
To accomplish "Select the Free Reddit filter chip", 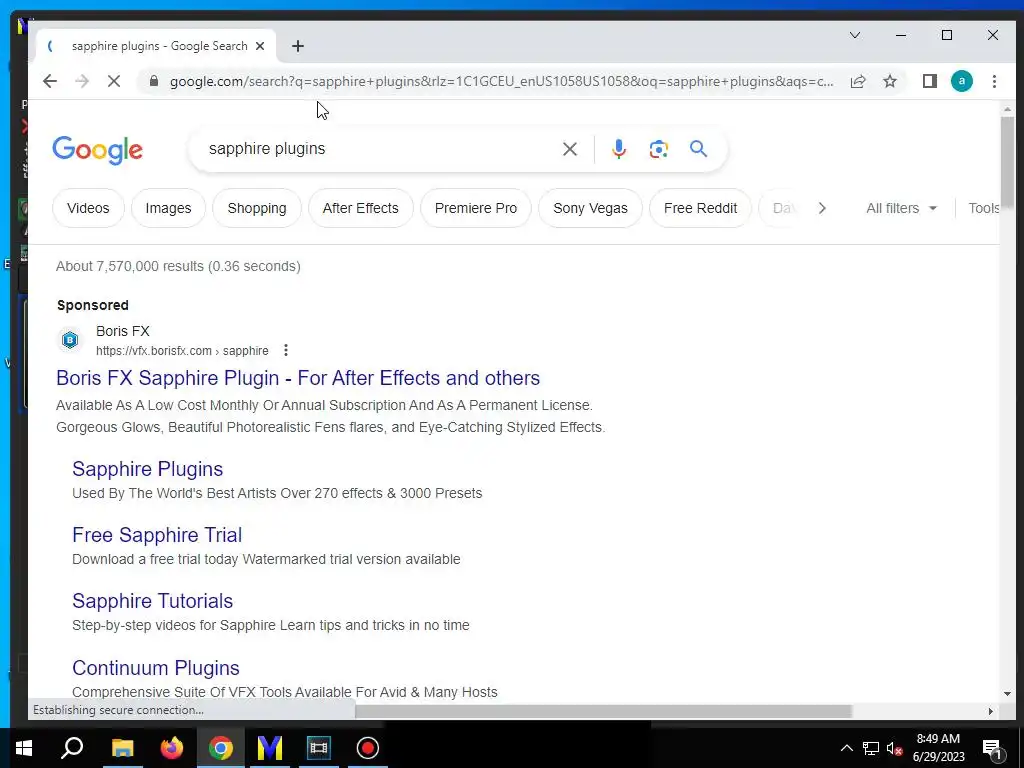I will [701, 208].
